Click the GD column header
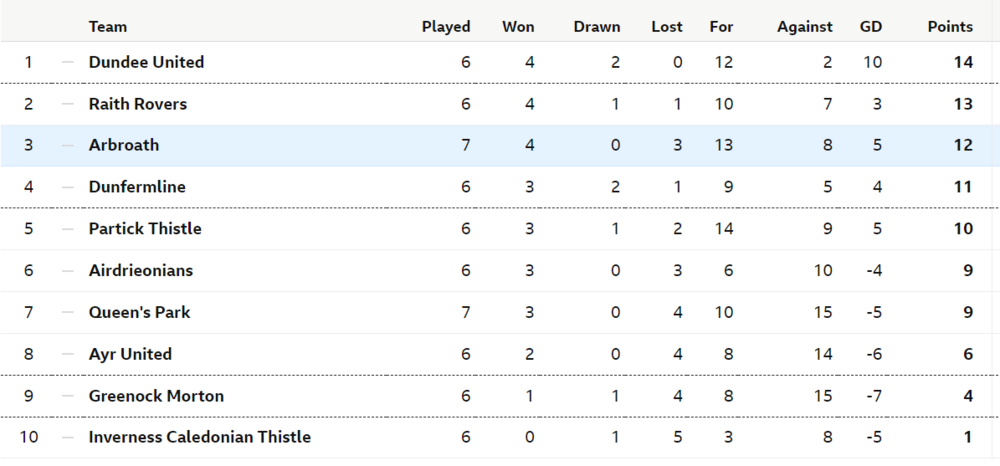 click(x=871, y=27)
